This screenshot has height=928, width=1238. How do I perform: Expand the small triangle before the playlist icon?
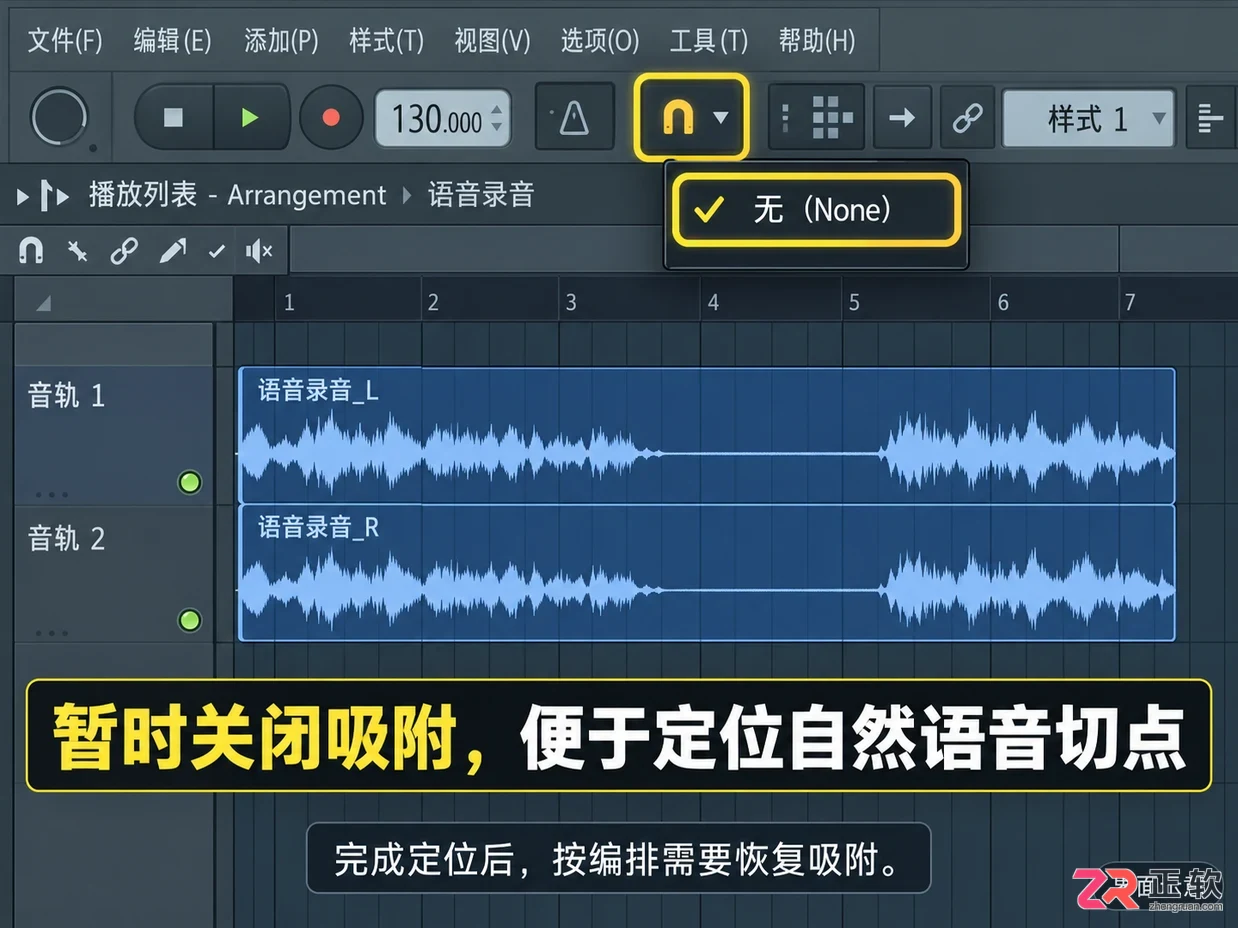(22, 196)
